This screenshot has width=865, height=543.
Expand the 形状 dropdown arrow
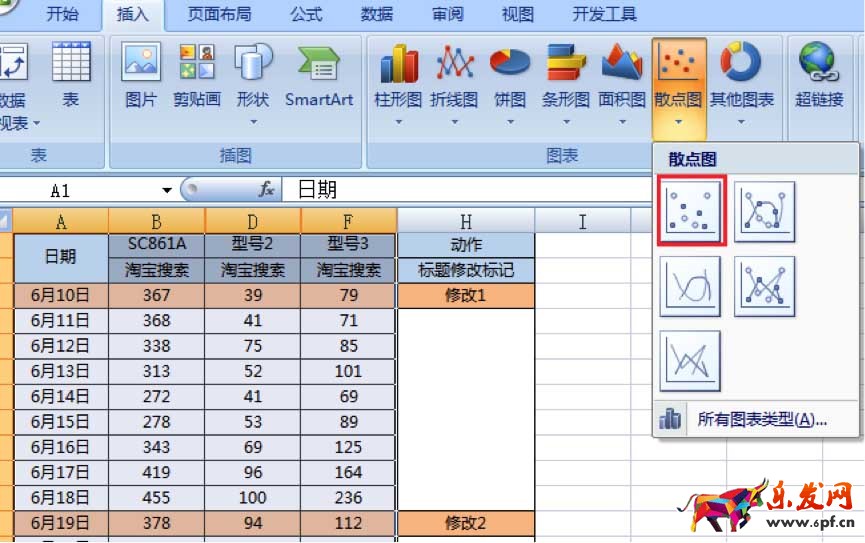click(253, 122)
